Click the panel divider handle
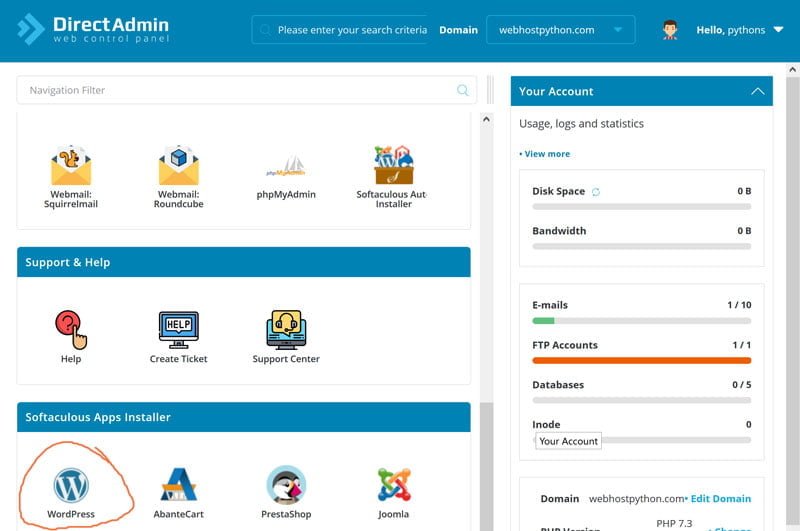The height and width of the screenshot is (531, 800). [x=490, y=90]
